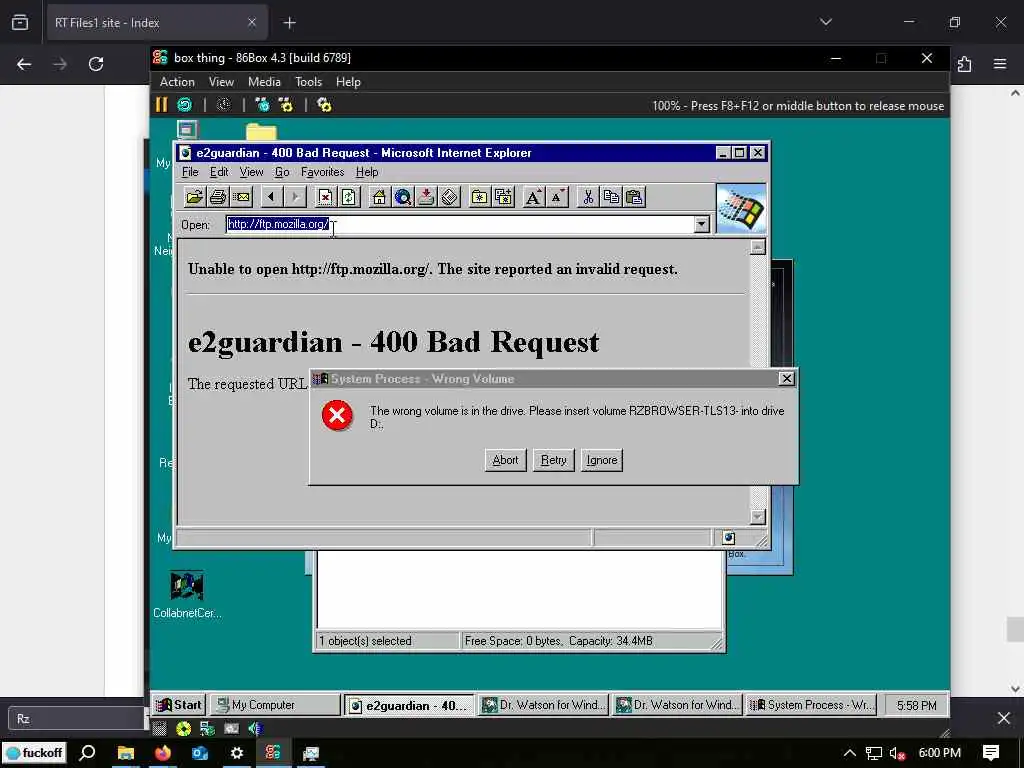Click the Rz find input field
The image size is (1024, 768).
click(x=77, y=718)
